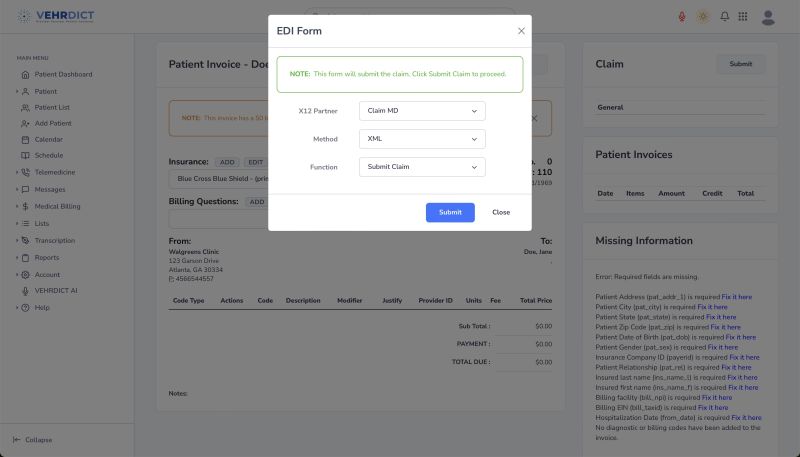Open the Method dropdown showing XML
This screenshot has width=800, height=457.
(421, 139)
